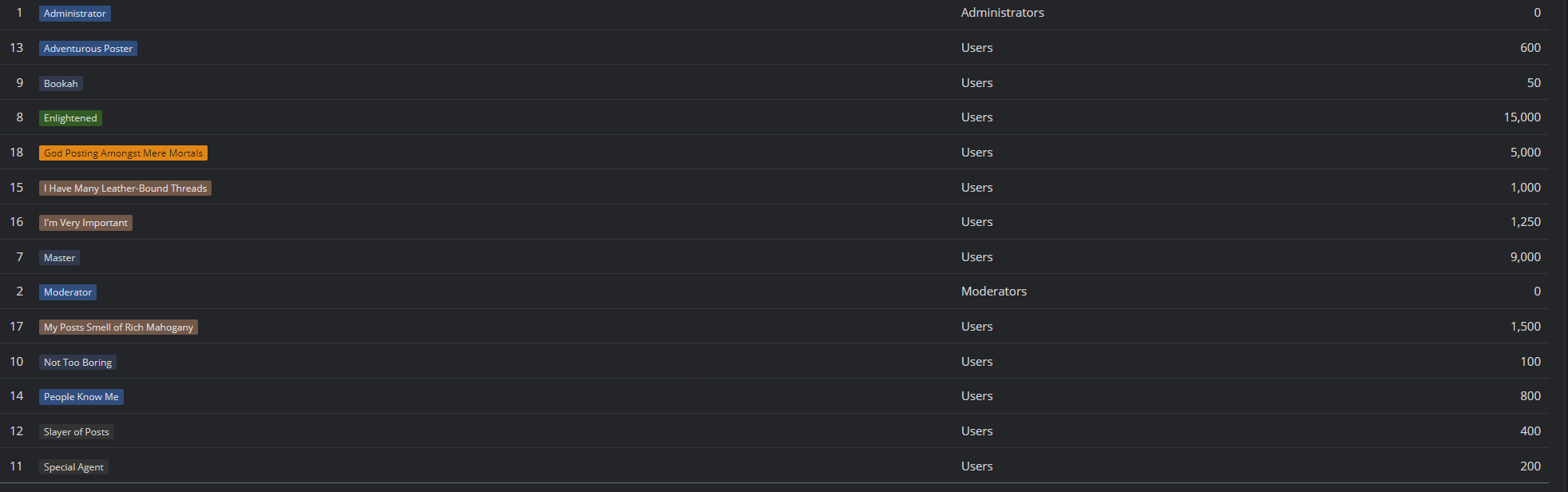Select the Adventurous Poster rank badge

coord(88,49)
